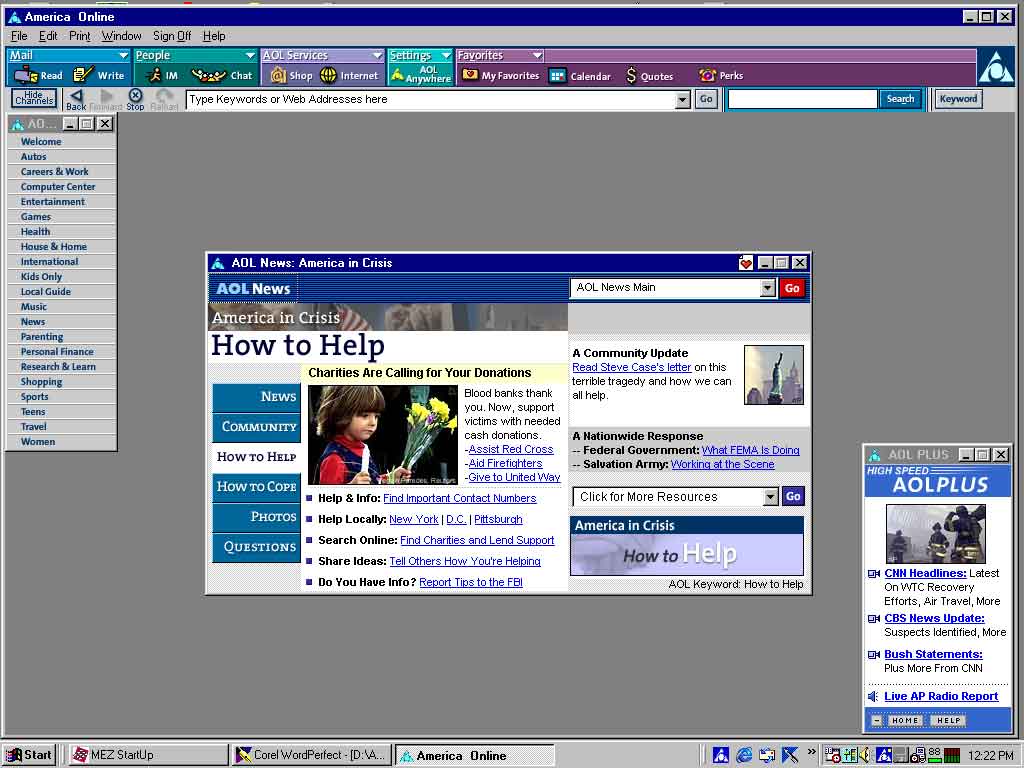Open the Print menu
The height and width of the screenshot is (768, 1024).
coord(80,36)
